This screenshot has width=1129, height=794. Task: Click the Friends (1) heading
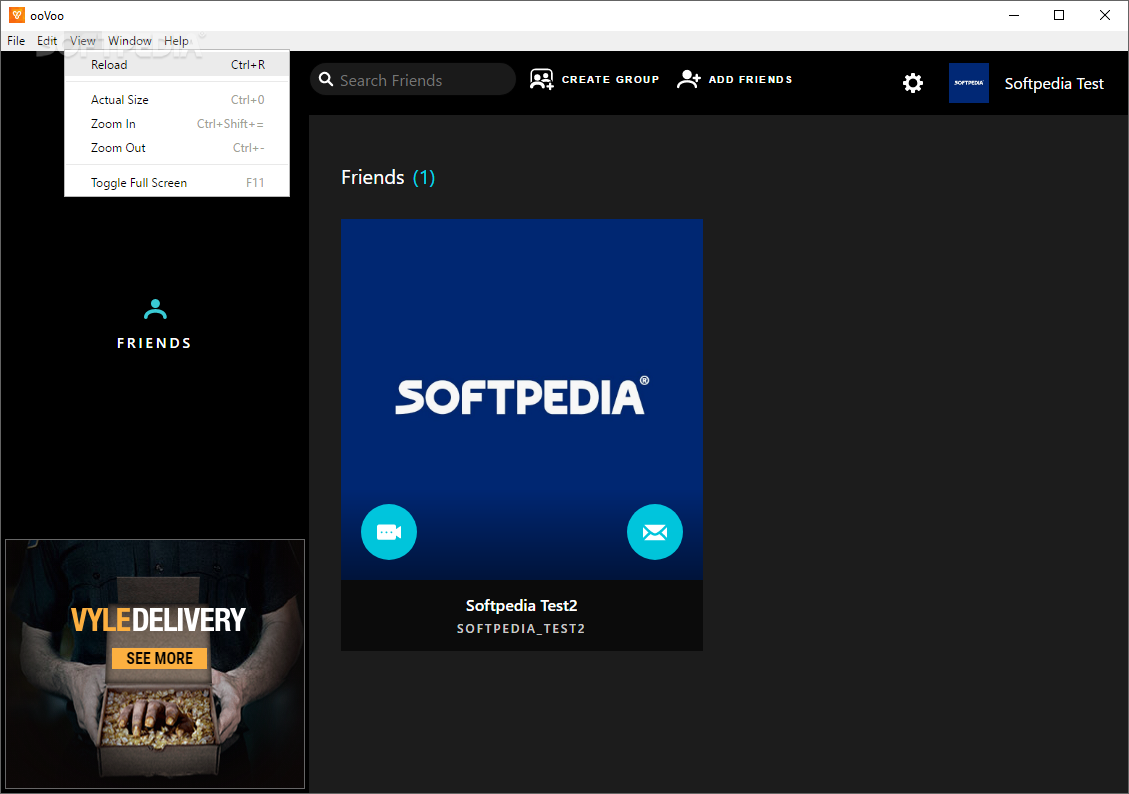click(388, 177)
